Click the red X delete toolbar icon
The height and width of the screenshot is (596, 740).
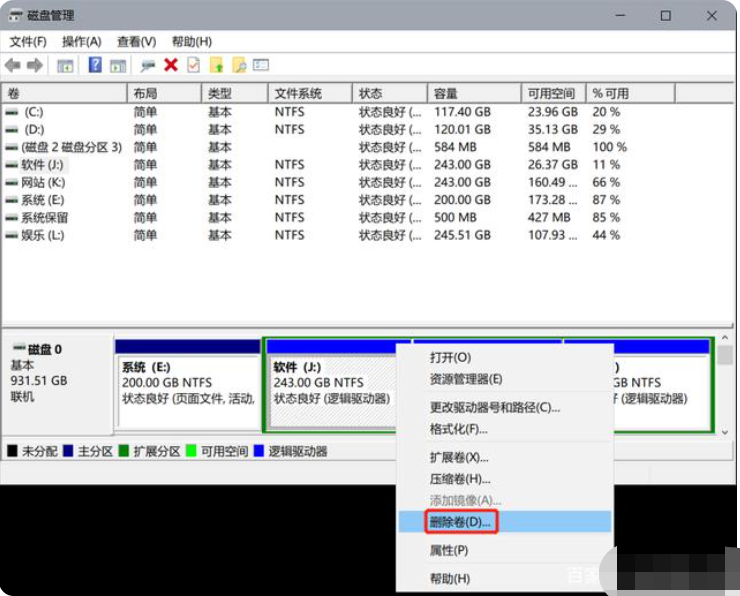[171, 65]
